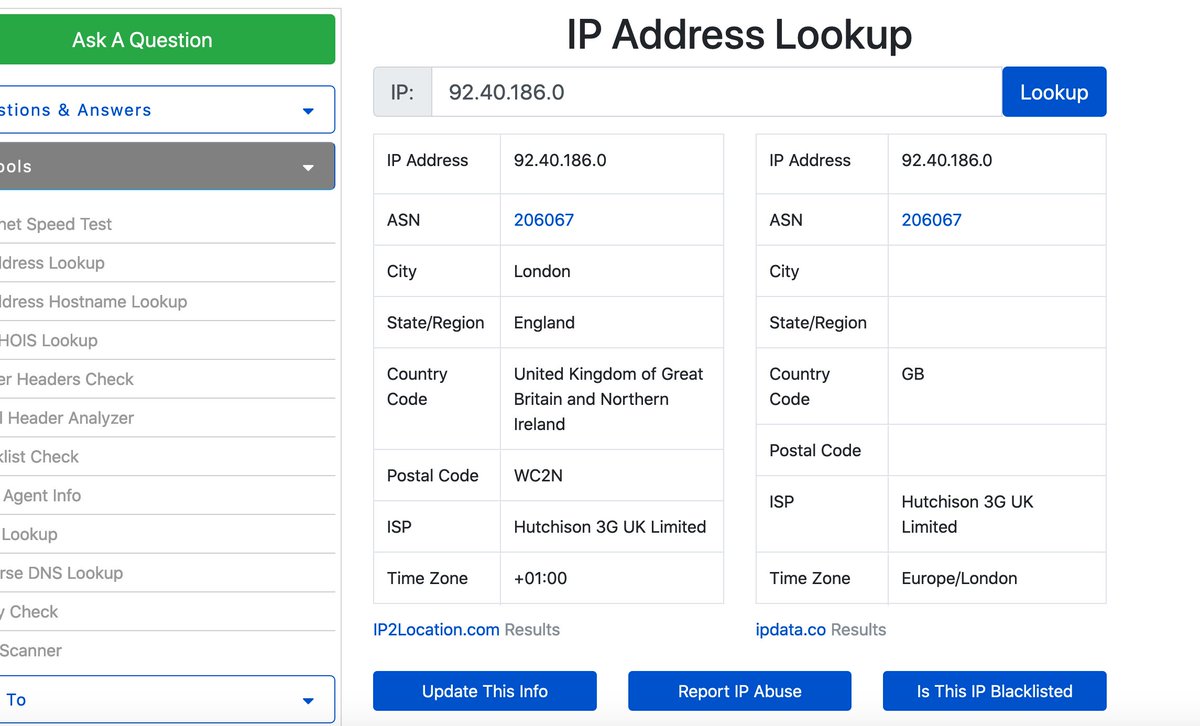The height and width of the screenshot is (726, 1200).
Task: Select 92.40.186.0 in left table
Action: (560, 160)
